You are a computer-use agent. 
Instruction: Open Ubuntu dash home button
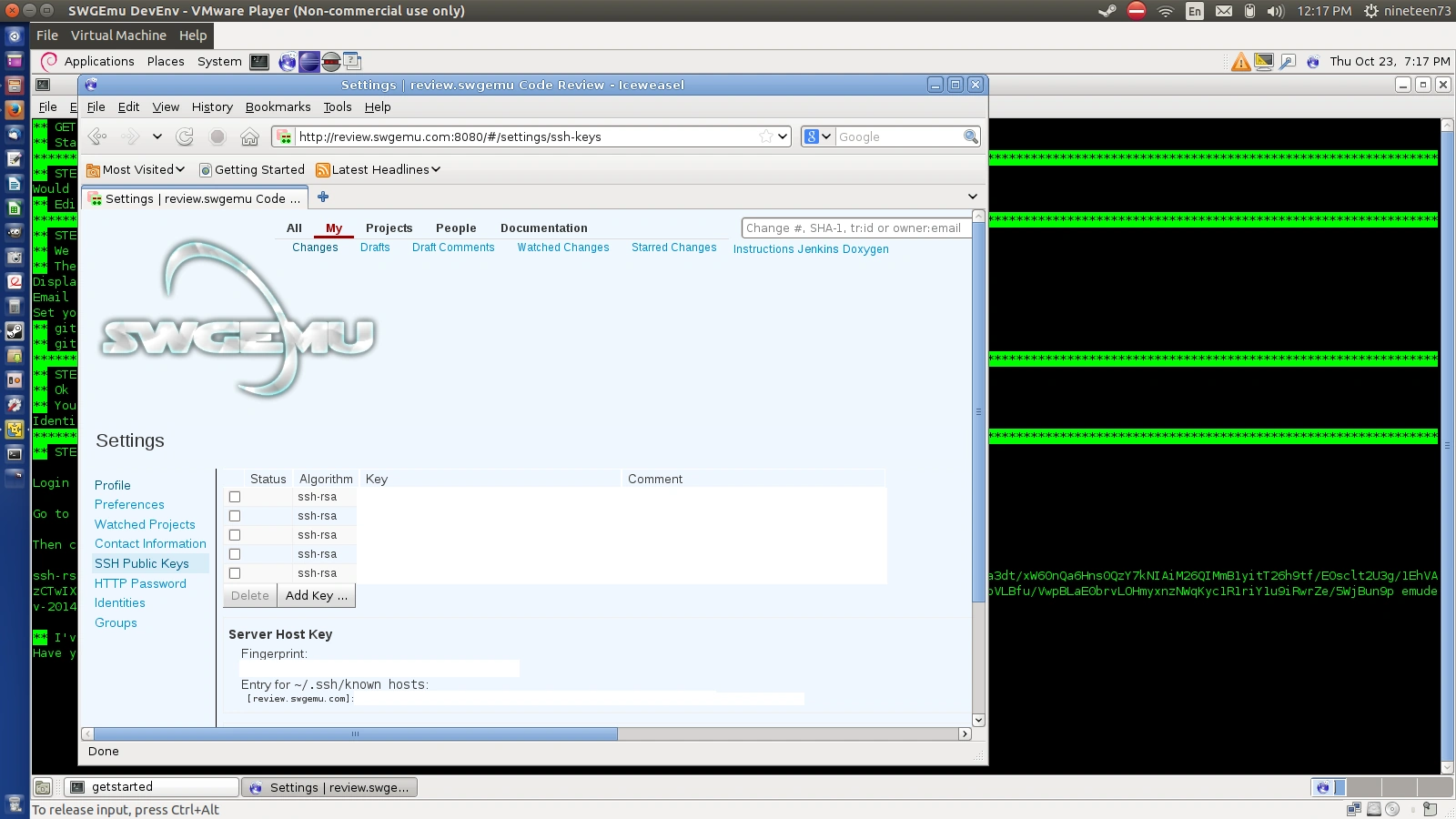15,35
